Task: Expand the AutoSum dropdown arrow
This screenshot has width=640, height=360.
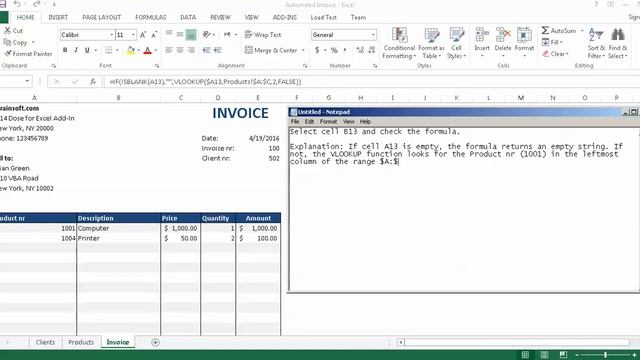Action: click(582, 31)
